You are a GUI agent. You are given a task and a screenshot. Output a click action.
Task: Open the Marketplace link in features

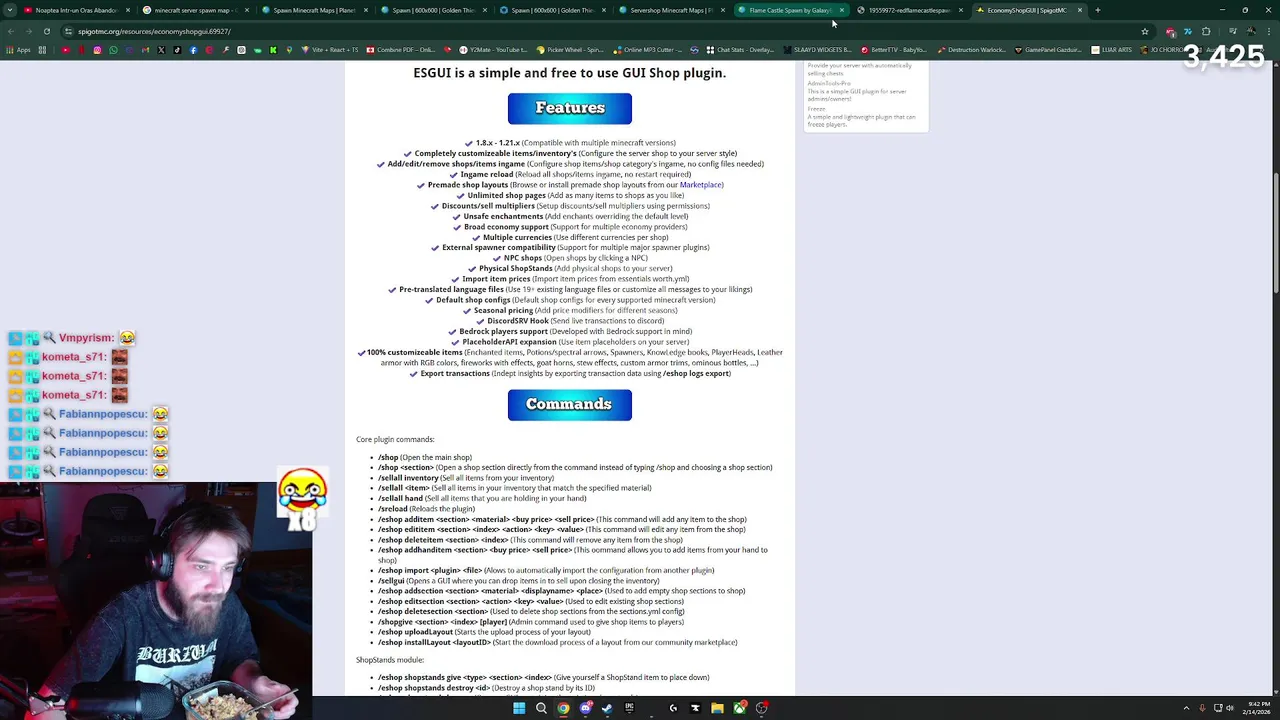701,185
